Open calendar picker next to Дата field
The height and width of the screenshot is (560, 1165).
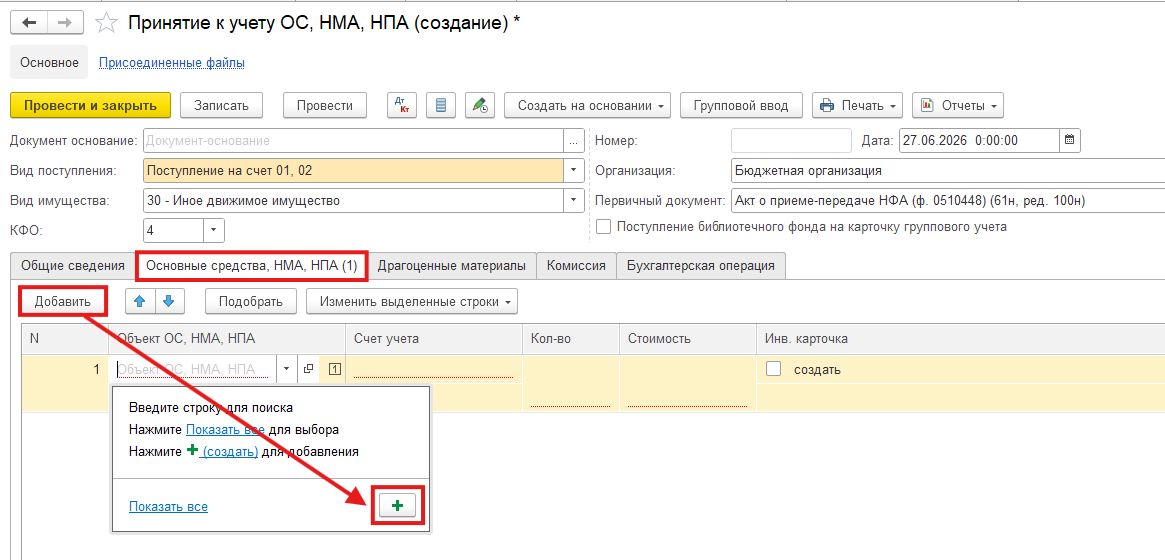pyautogui.click(x=1069, y=140)
